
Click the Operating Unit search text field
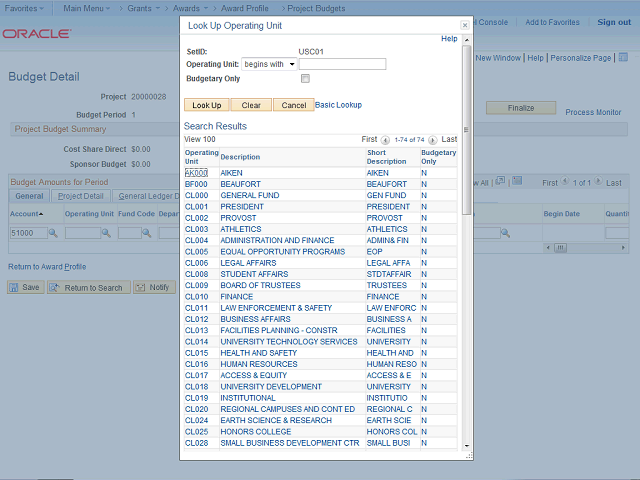point(342,64)
